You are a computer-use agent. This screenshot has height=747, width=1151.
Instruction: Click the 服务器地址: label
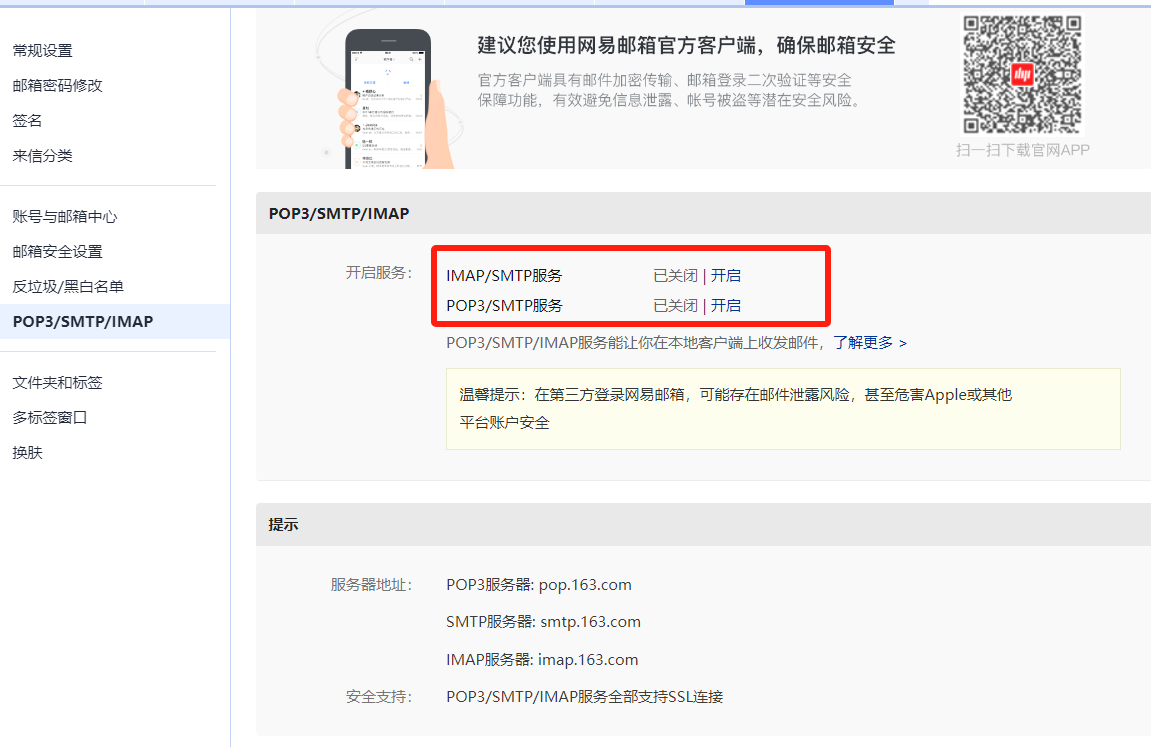[371, 585]
